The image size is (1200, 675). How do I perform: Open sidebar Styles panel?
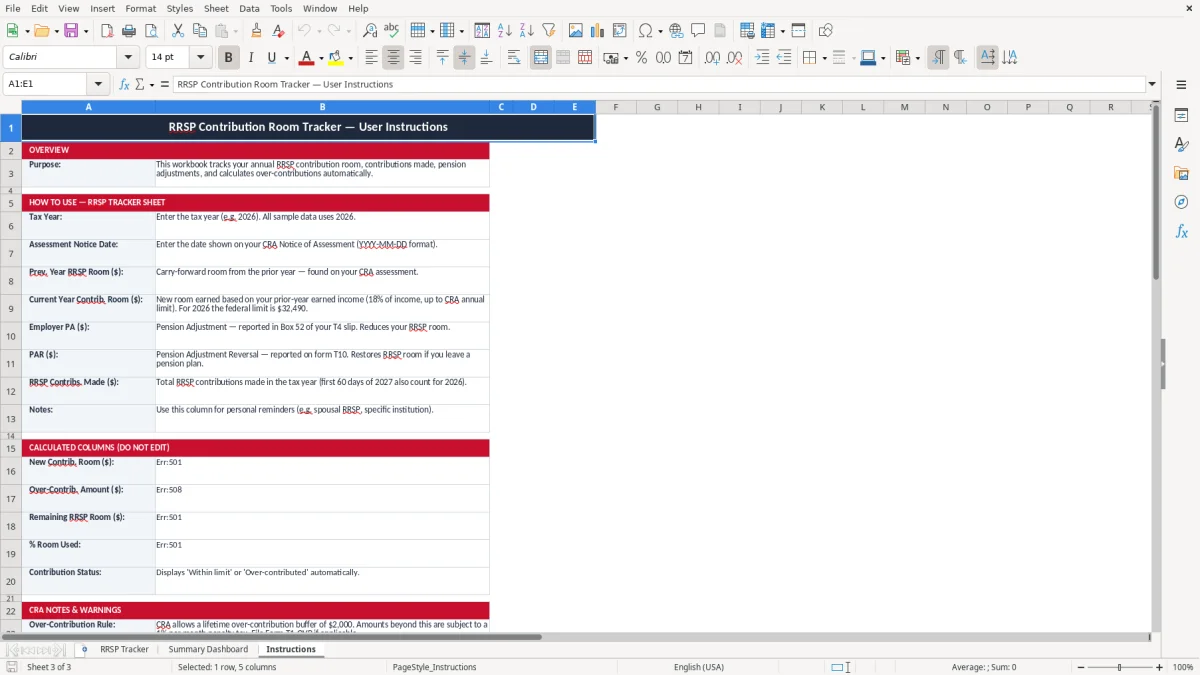1181,144
